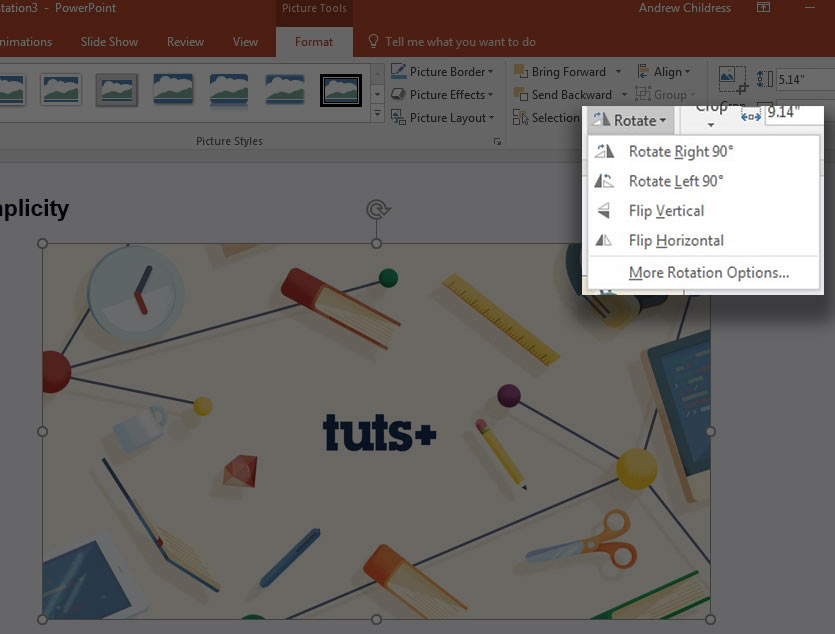Viewport: 835px width, 634px height.
Task: Click the Bring Forward button
Action: [560, 71]
